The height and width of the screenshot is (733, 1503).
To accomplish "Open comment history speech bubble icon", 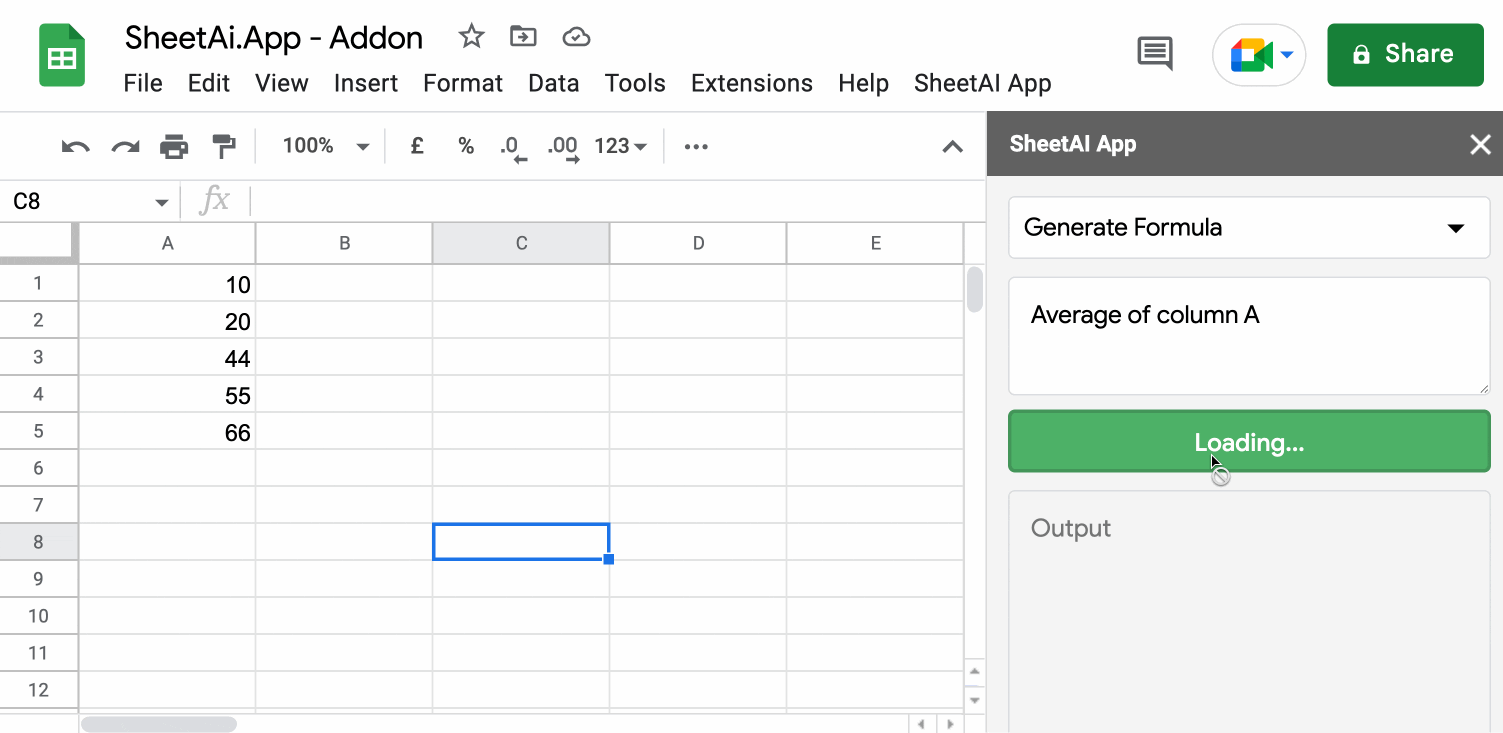I will coord(1155,53).
